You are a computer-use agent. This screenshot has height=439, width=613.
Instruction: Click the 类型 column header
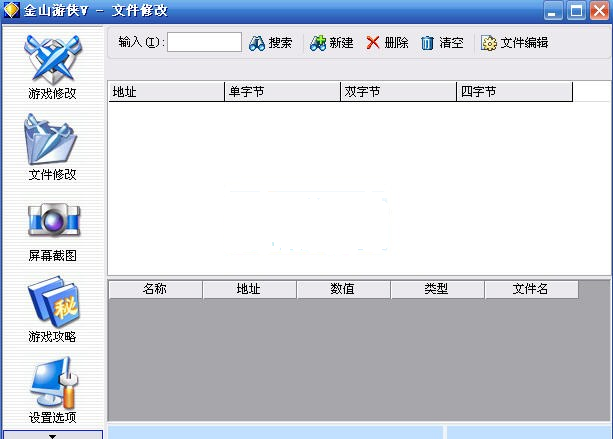tap(437, 289)
